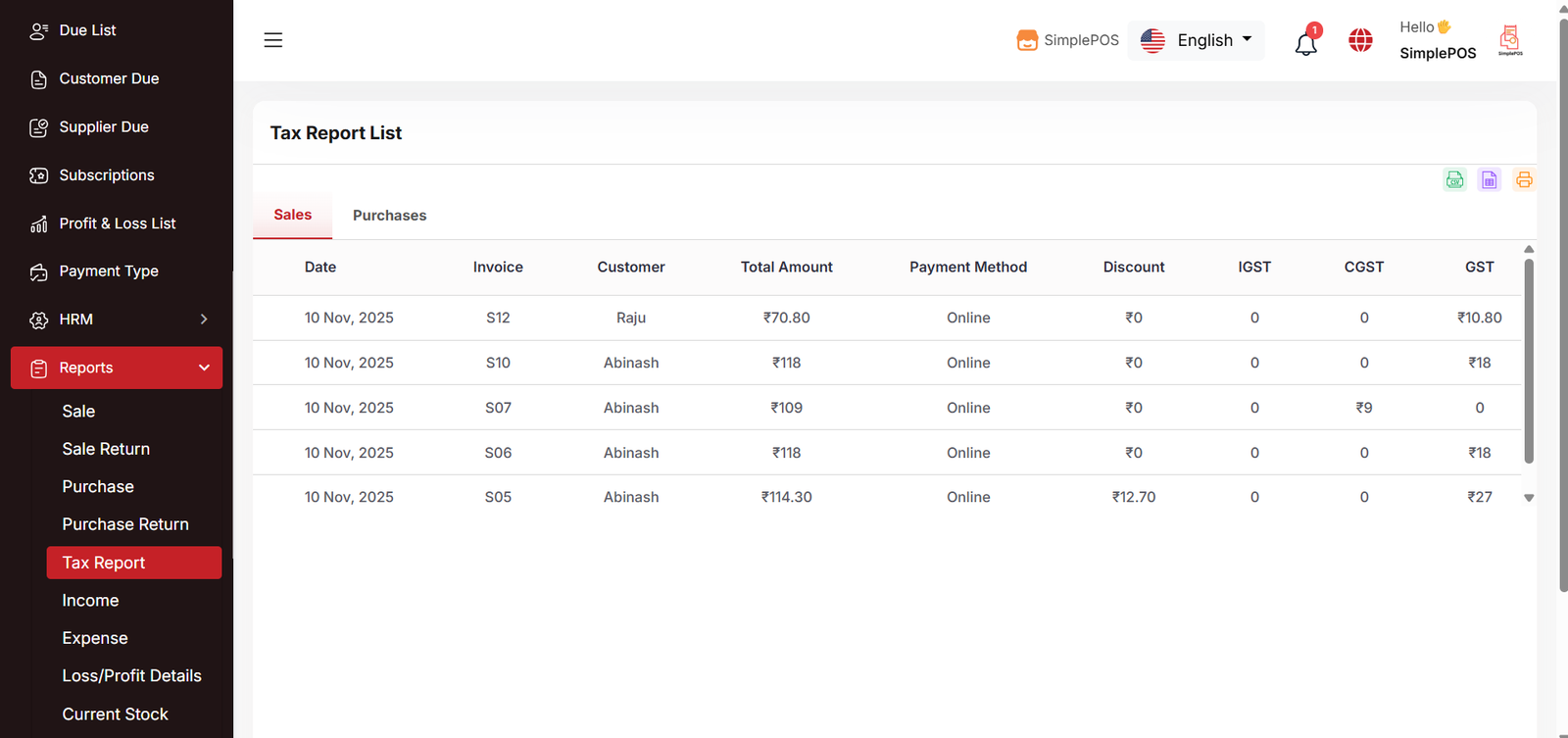Image resolution: width=1568 pixels, height=738 pixels.
Task: Open Sale Return report
Action: pyautogui.click(x=106, y=449)
